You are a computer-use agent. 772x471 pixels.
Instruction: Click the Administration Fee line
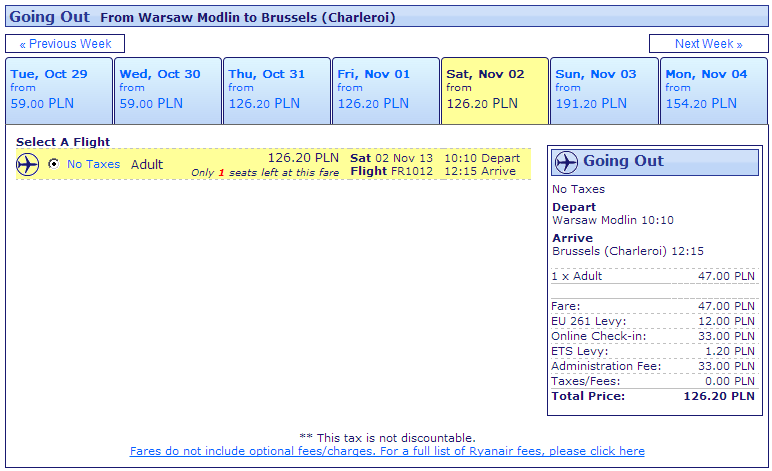pos(653,366)
